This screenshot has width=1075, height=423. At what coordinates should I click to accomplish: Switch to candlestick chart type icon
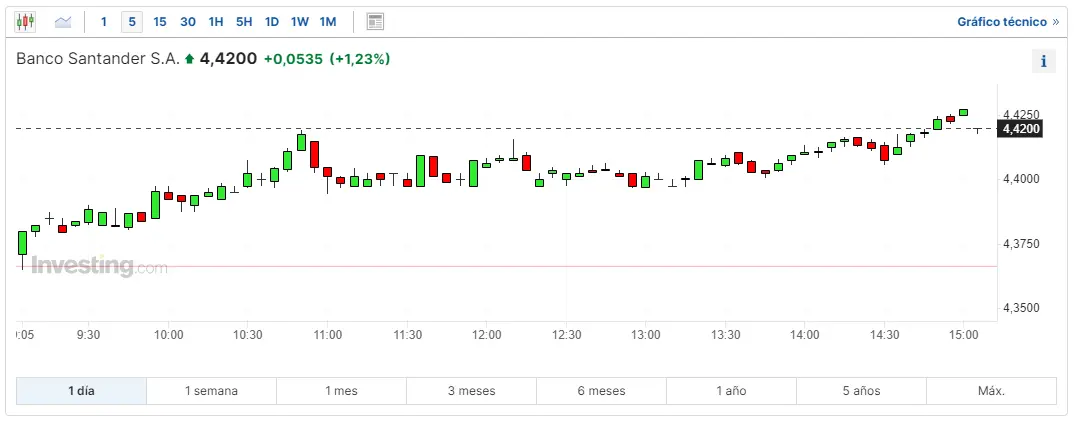click(25, 22)
